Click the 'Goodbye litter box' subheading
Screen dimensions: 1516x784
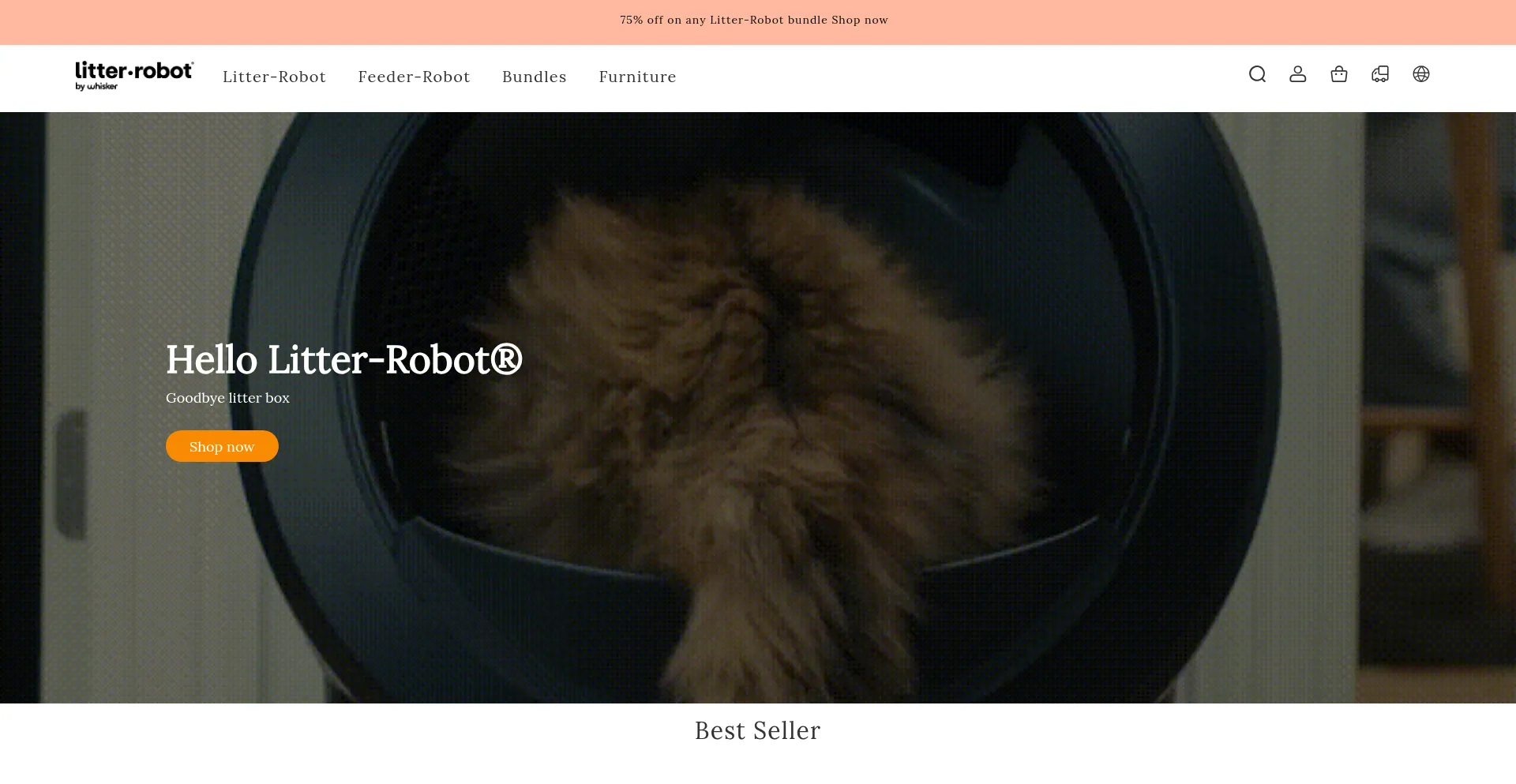pyautogui.click(x=227, y=398)
